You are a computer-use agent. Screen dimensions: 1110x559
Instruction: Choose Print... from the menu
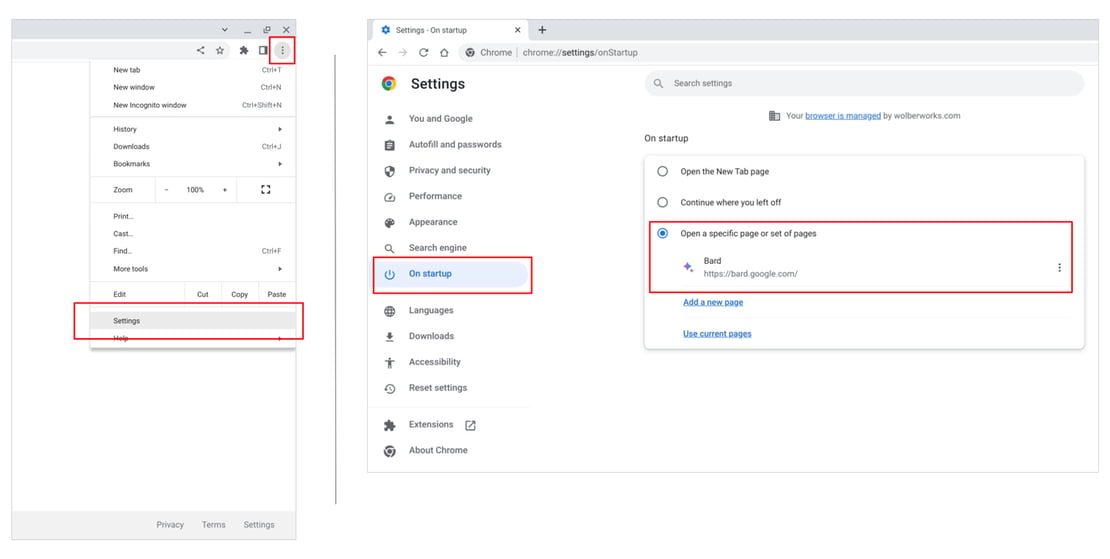coord(193,217)
